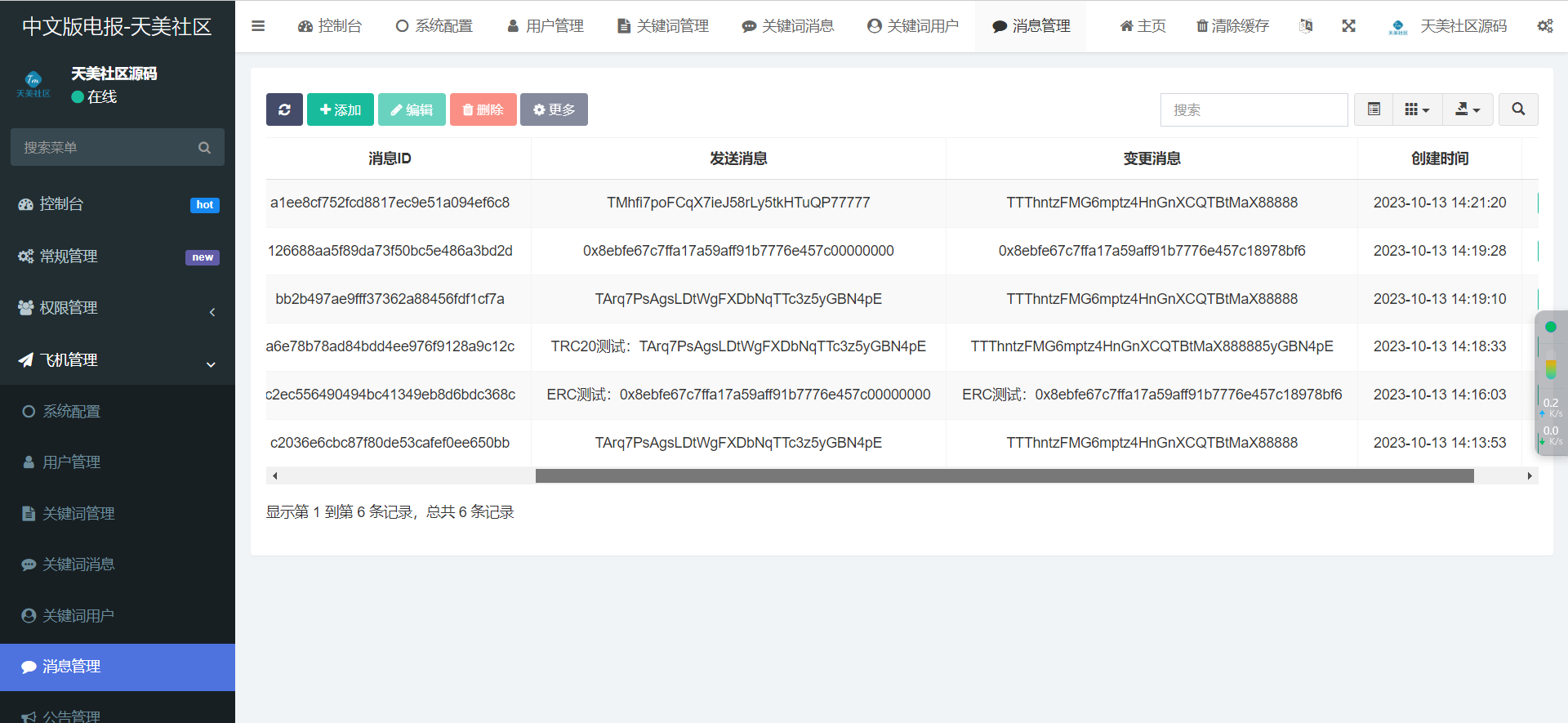The image size is (1568, 723).
Task: Click the hot badge beside 控制台
Action: [x=205, y=205]
